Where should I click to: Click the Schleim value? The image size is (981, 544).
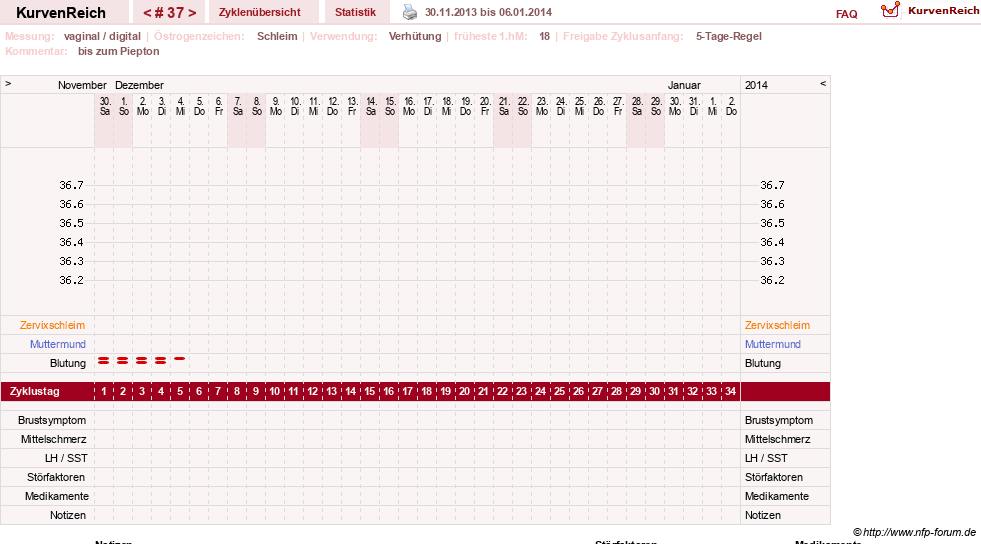(x=277, y=36)
